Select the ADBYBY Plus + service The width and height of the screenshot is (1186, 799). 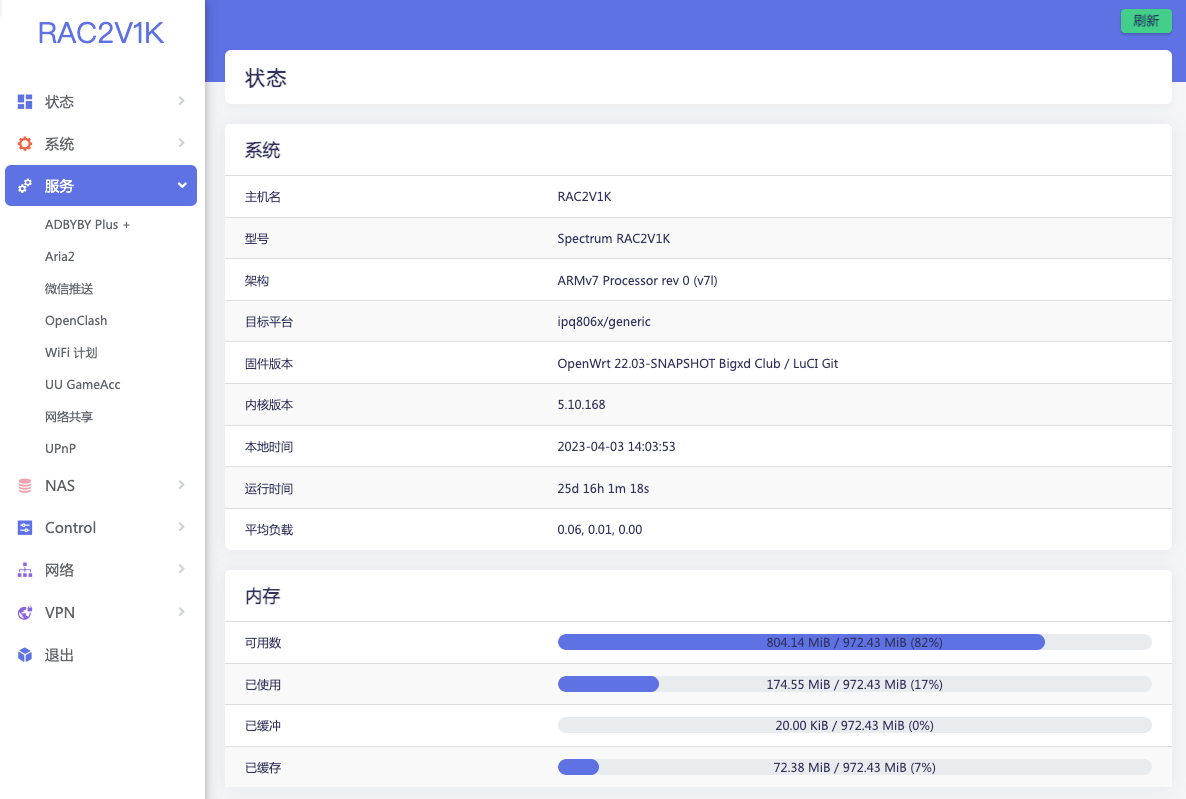point(87,224)
